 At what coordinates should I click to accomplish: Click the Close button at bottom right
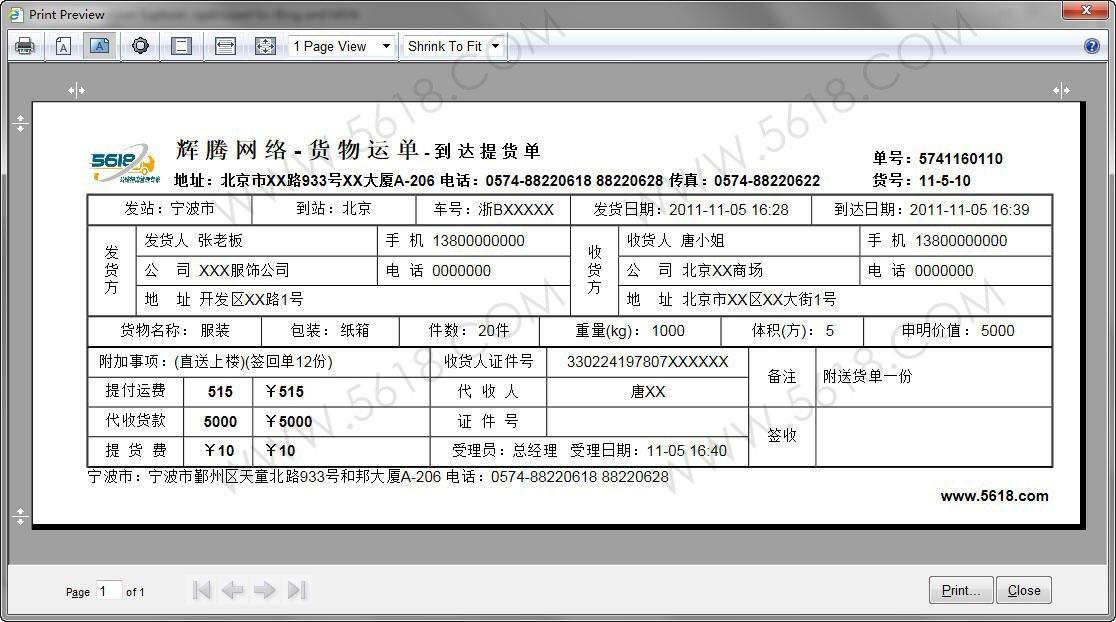[x=1024, y=590]
